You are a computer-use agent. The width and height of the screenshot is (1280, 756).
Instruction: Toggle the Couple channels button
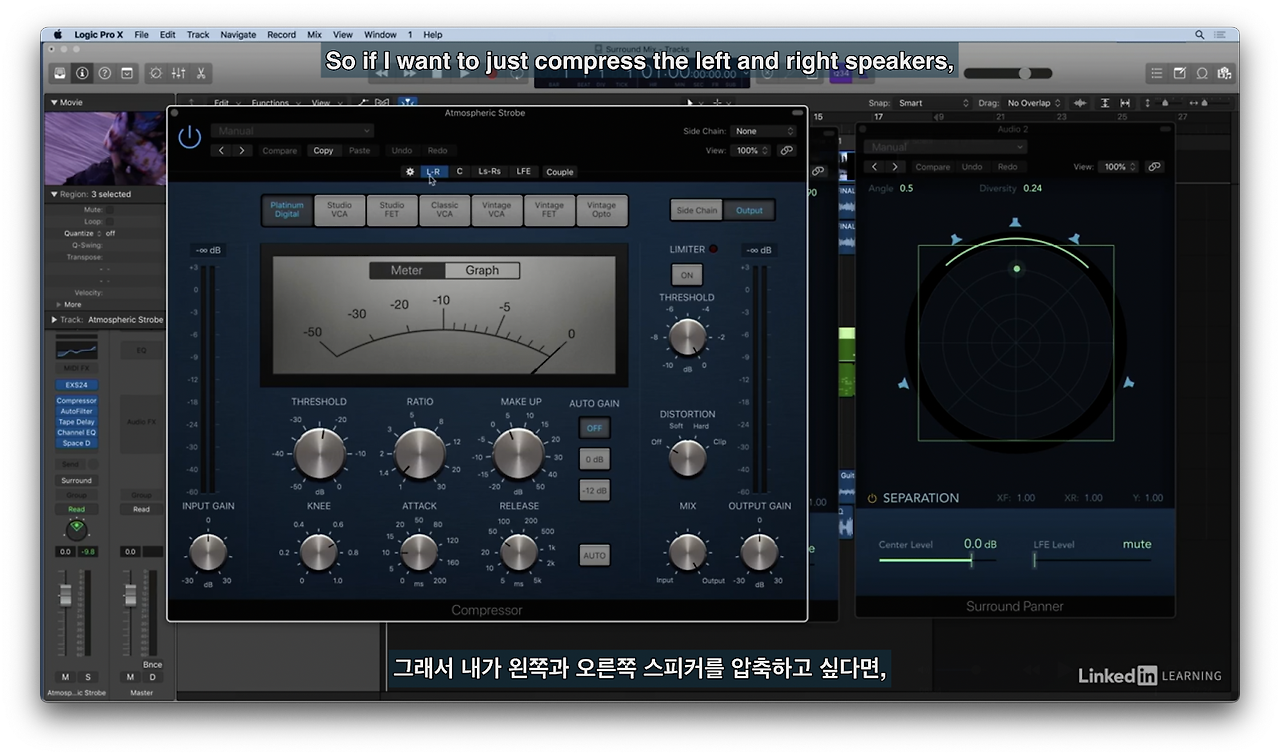click(560, 172)
